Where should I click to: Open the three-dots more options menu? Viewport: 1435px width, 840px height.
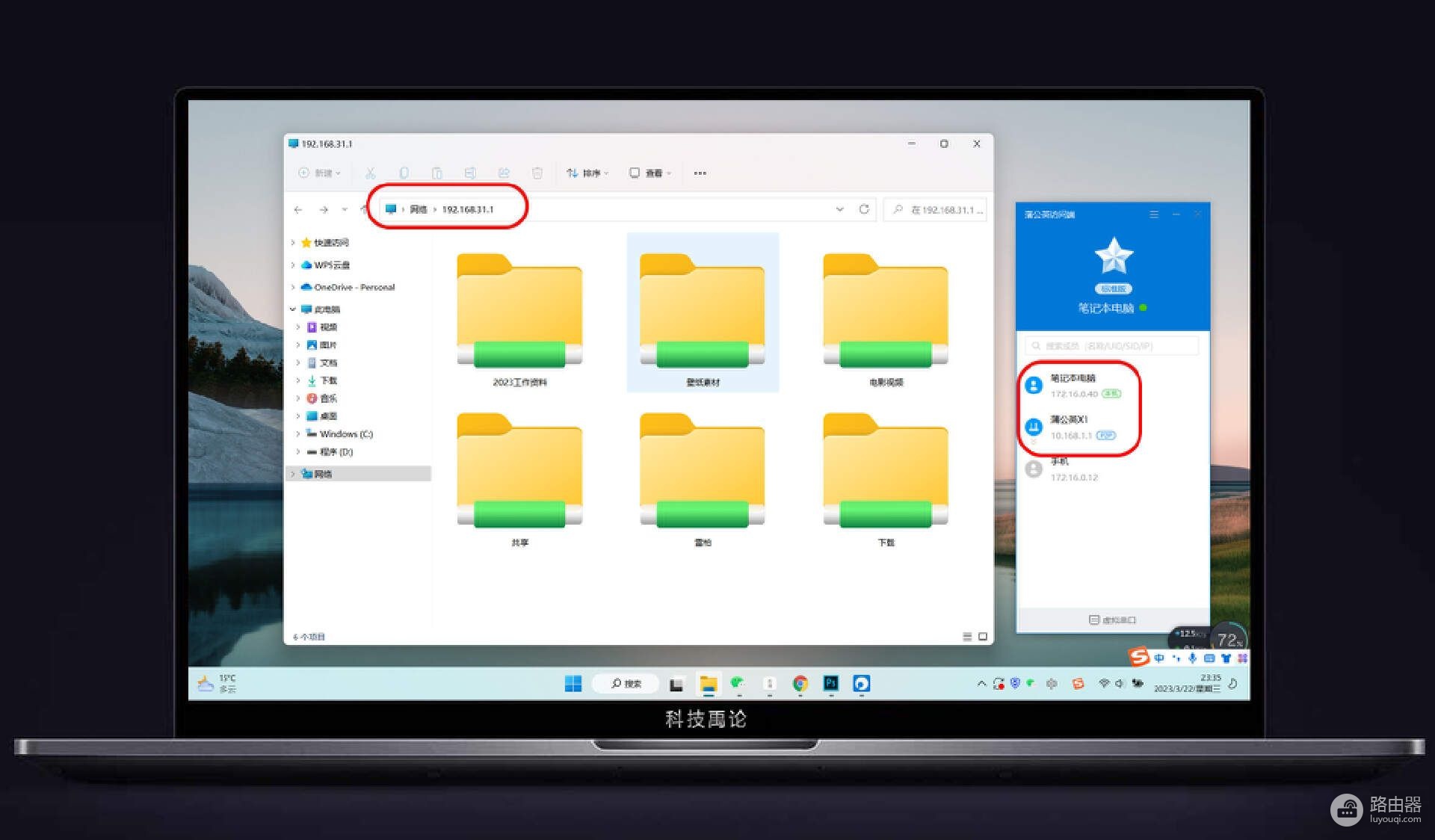700,173
